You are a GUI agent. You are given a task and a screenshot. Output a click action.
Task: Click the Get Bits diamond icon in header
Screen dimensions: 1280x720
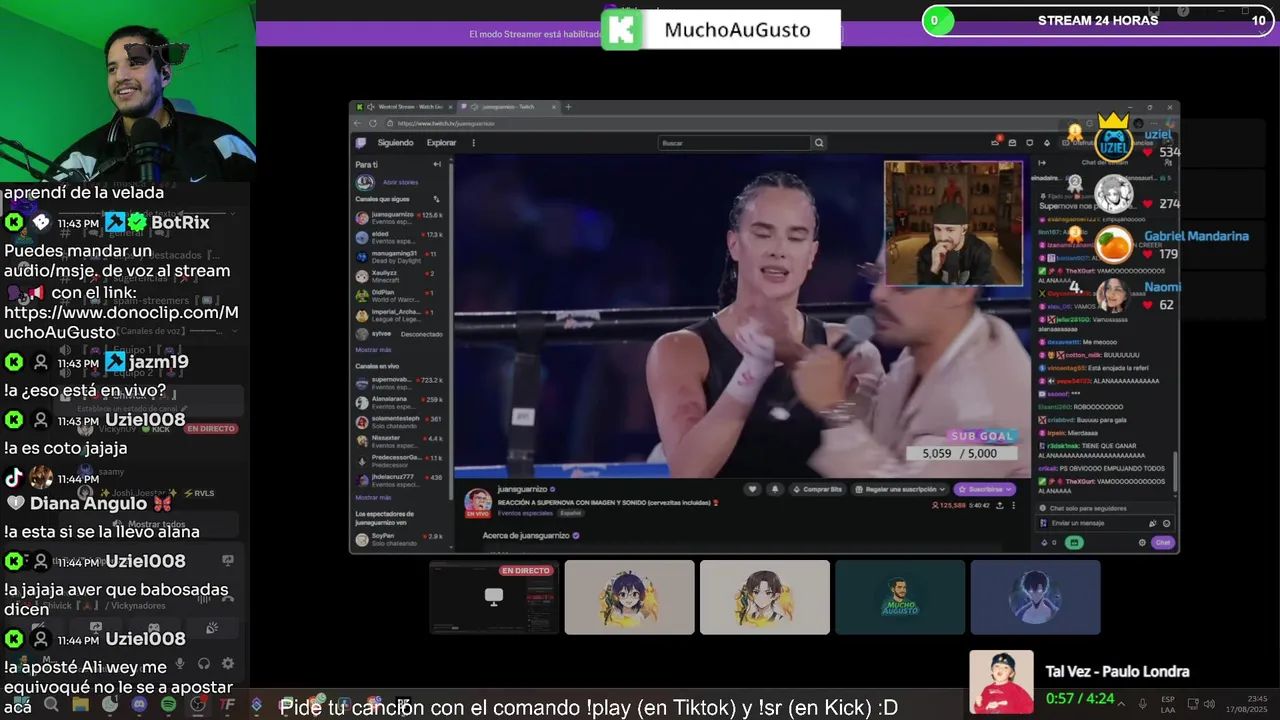(x=1047, y=143)
